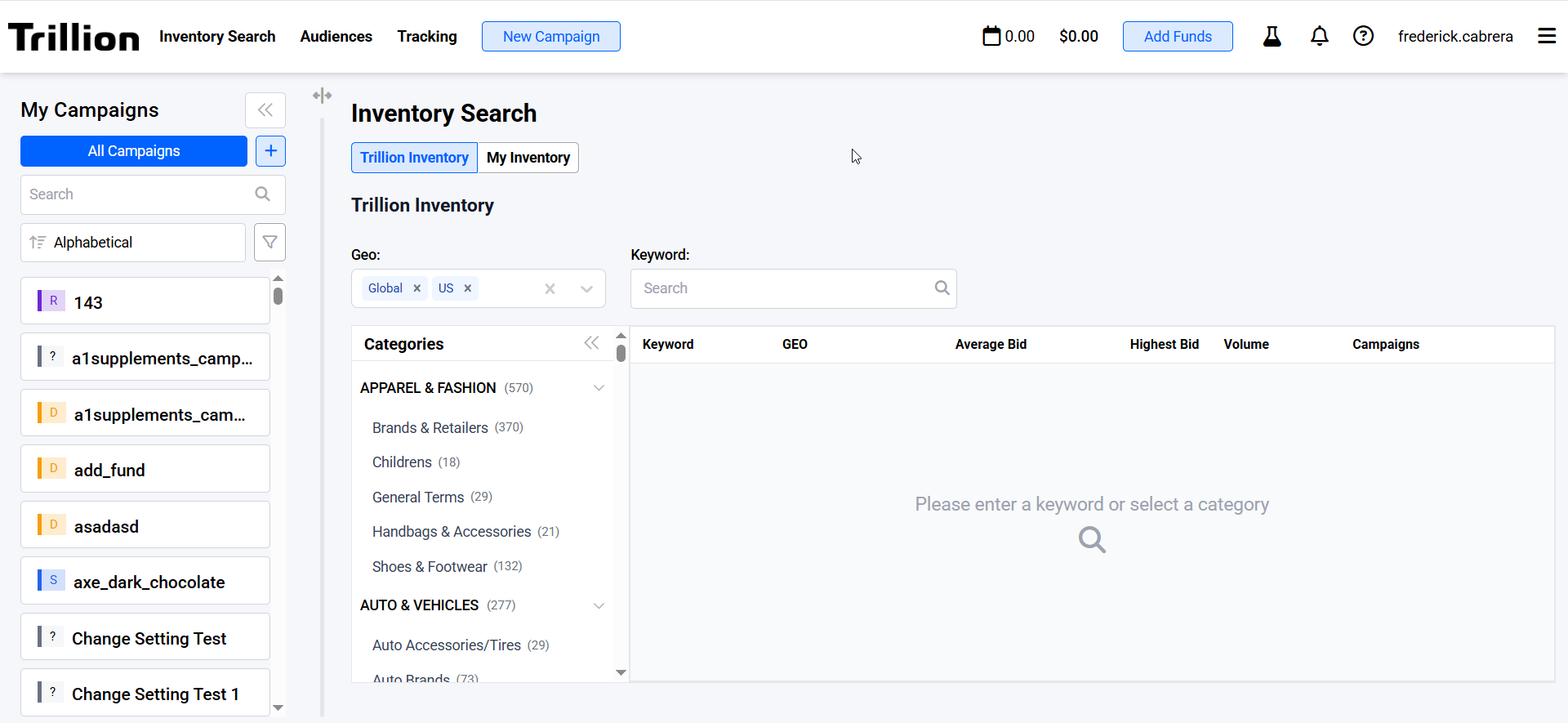Click the Add Funds button
This screenshot has height=723, width=1568.
(x=1177, y=36)
